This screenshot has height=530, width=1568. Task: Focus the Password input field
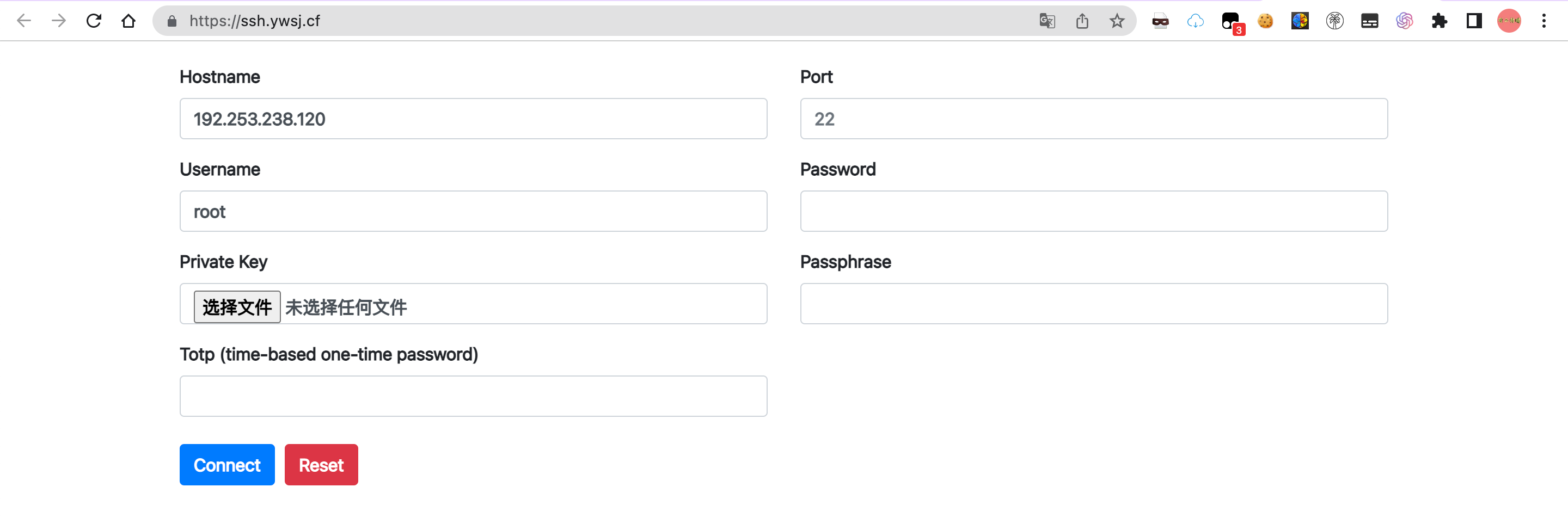point(1094,211)
